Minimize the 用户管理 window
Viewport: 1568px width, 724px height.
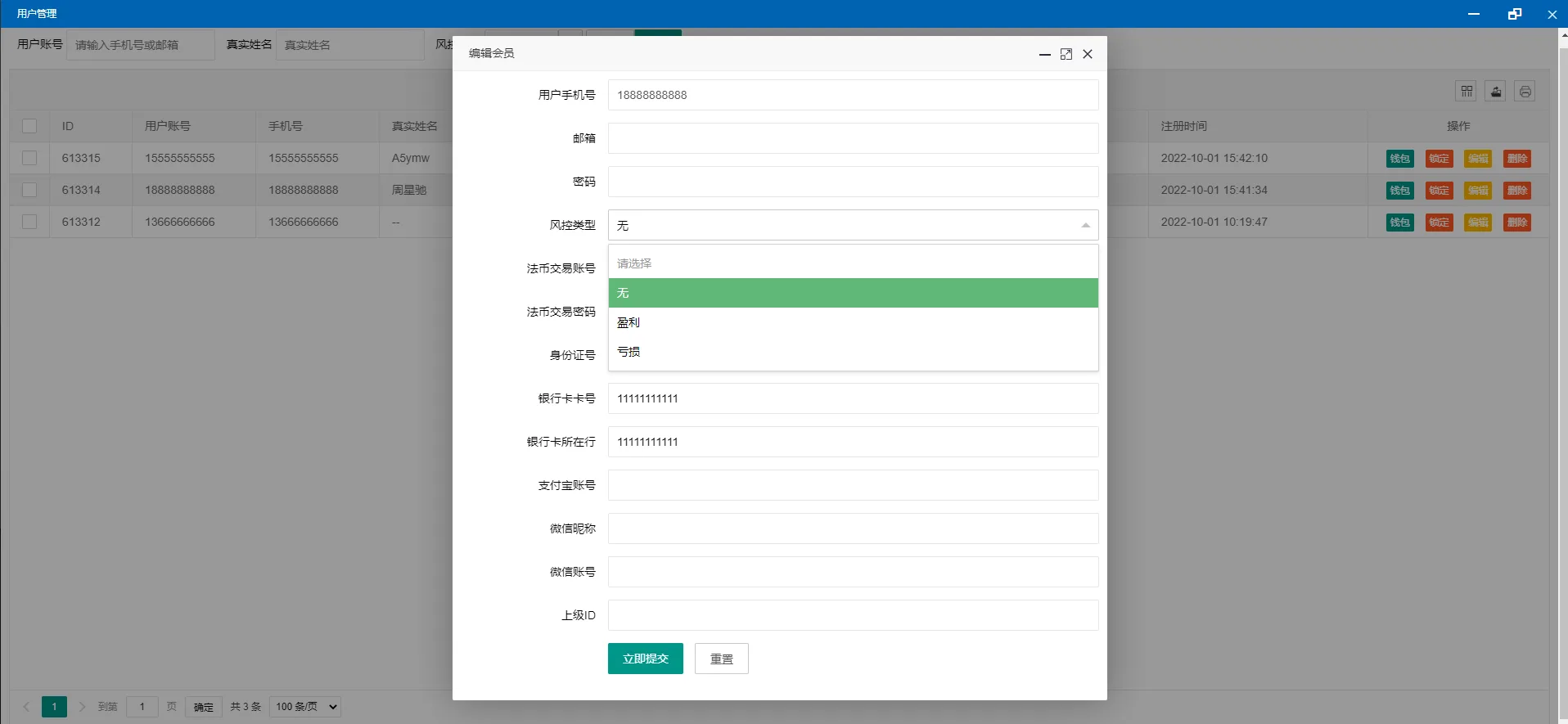[x=1474, y=14]
